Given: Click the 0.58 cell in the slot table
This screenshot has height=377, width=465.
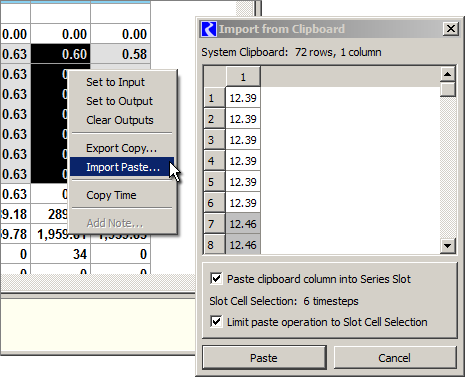Looking at the screenshot, I should [120, 54].
